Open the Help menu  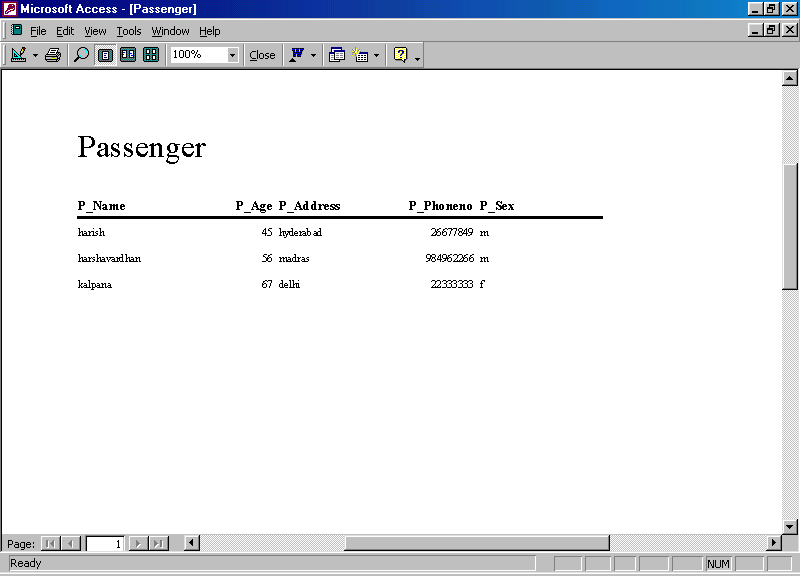pyautogui.click(x=210, y=31)
